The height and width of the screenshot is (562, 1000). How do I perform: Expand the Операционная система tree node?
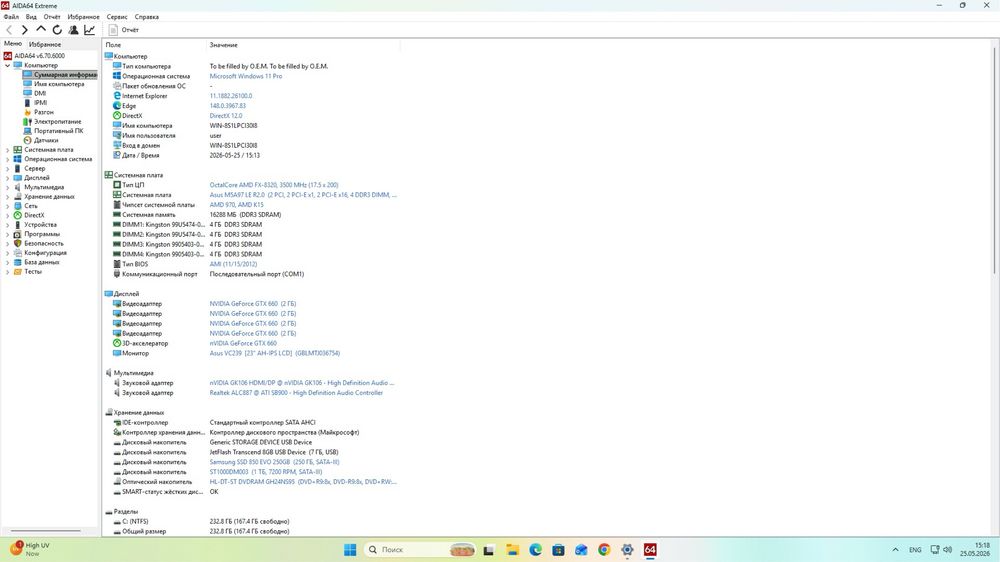click(7, 159)
